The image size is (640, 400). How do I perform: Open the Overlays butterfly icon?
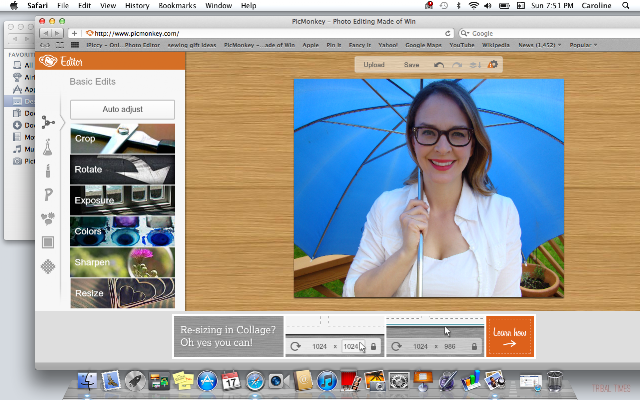point(48,219)
